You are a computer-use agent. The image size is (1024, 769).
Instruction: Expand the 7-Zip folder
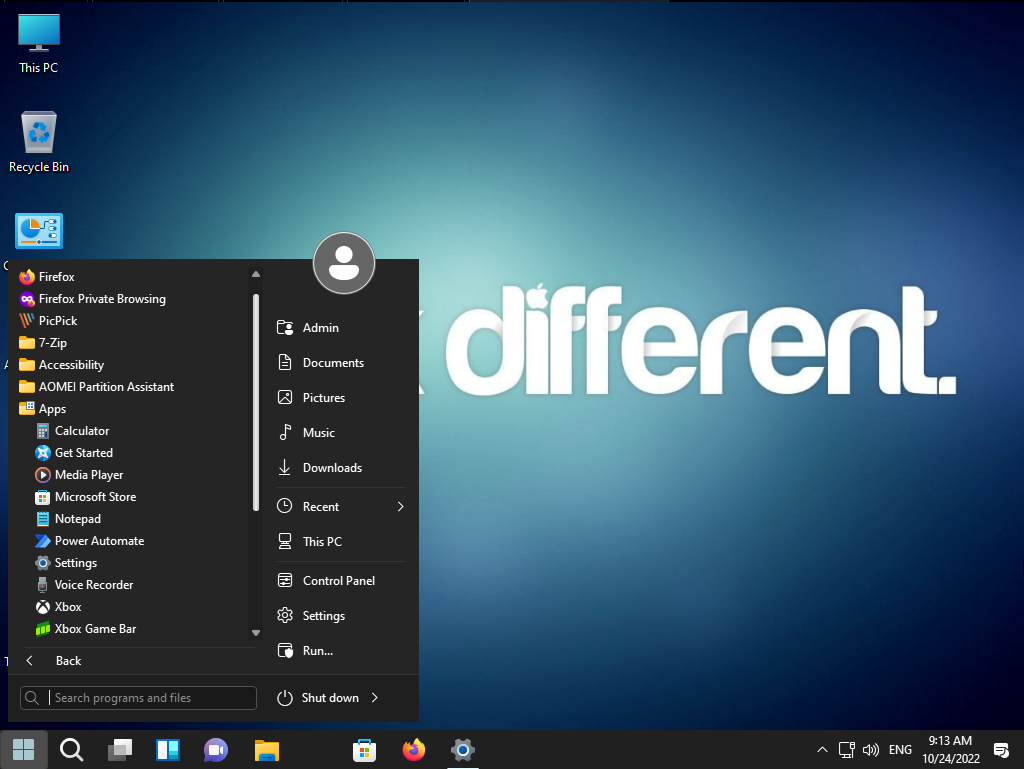tap(52, 343)
